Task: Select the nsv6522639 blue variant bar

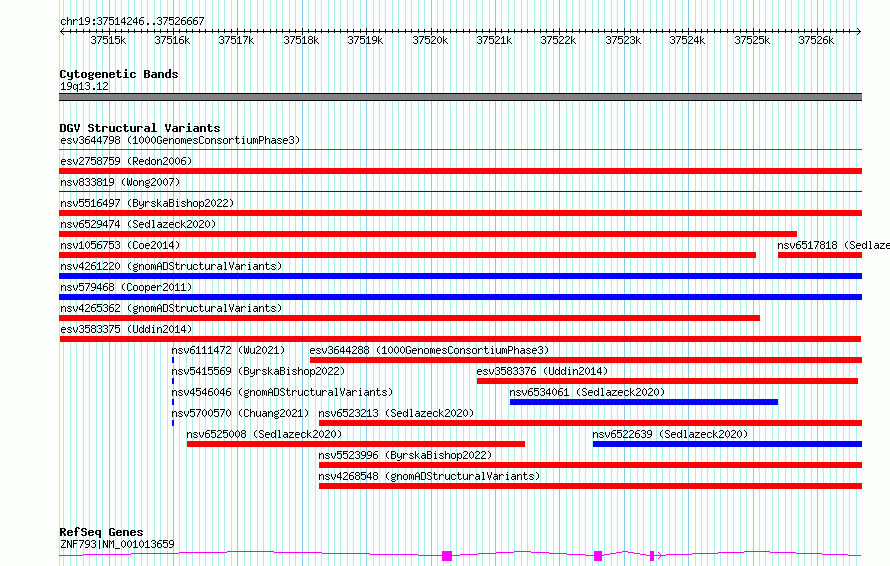Action: click(727, 444)
